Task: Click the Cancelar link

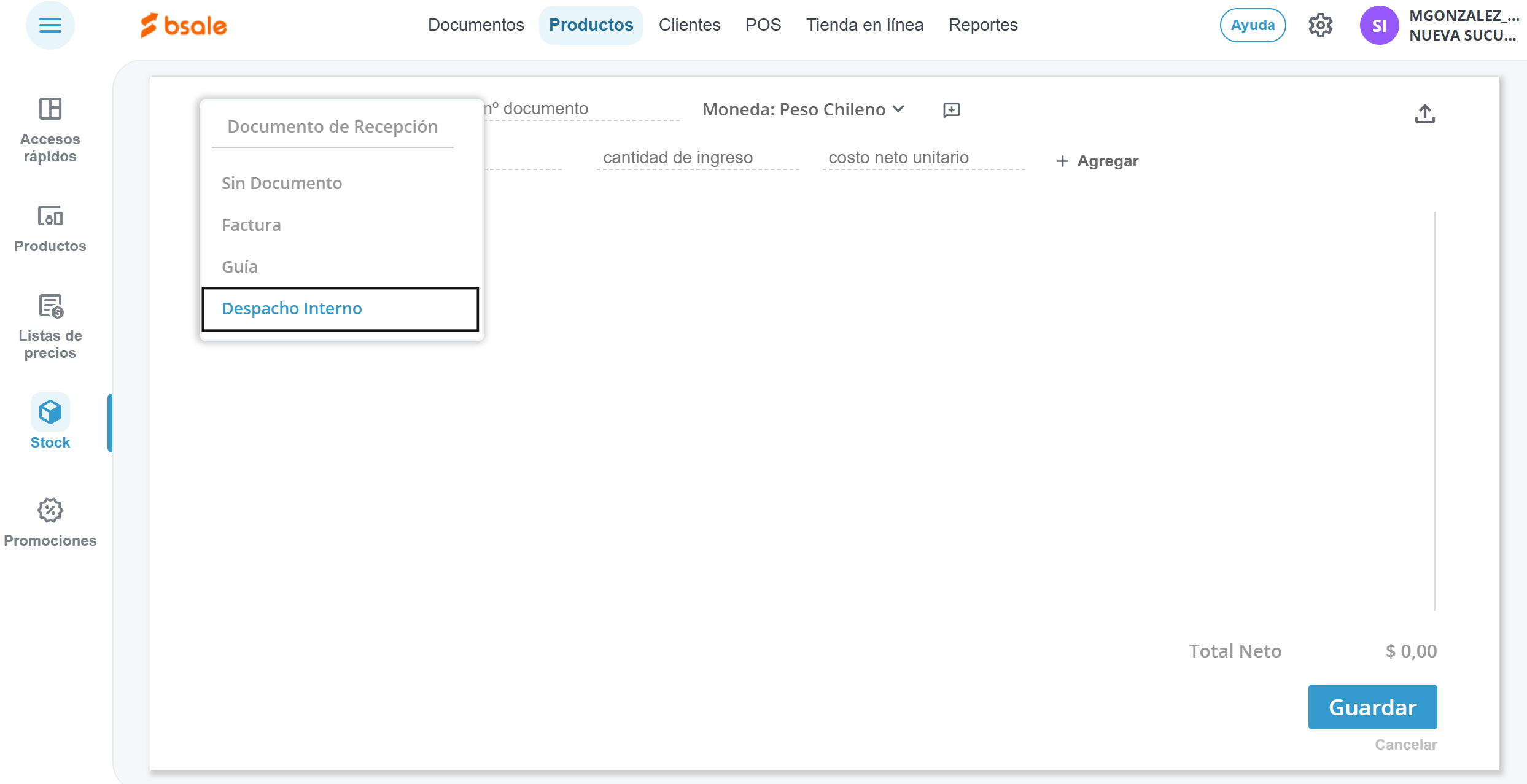Action: pyautogui.click(x=1405, y=745)
